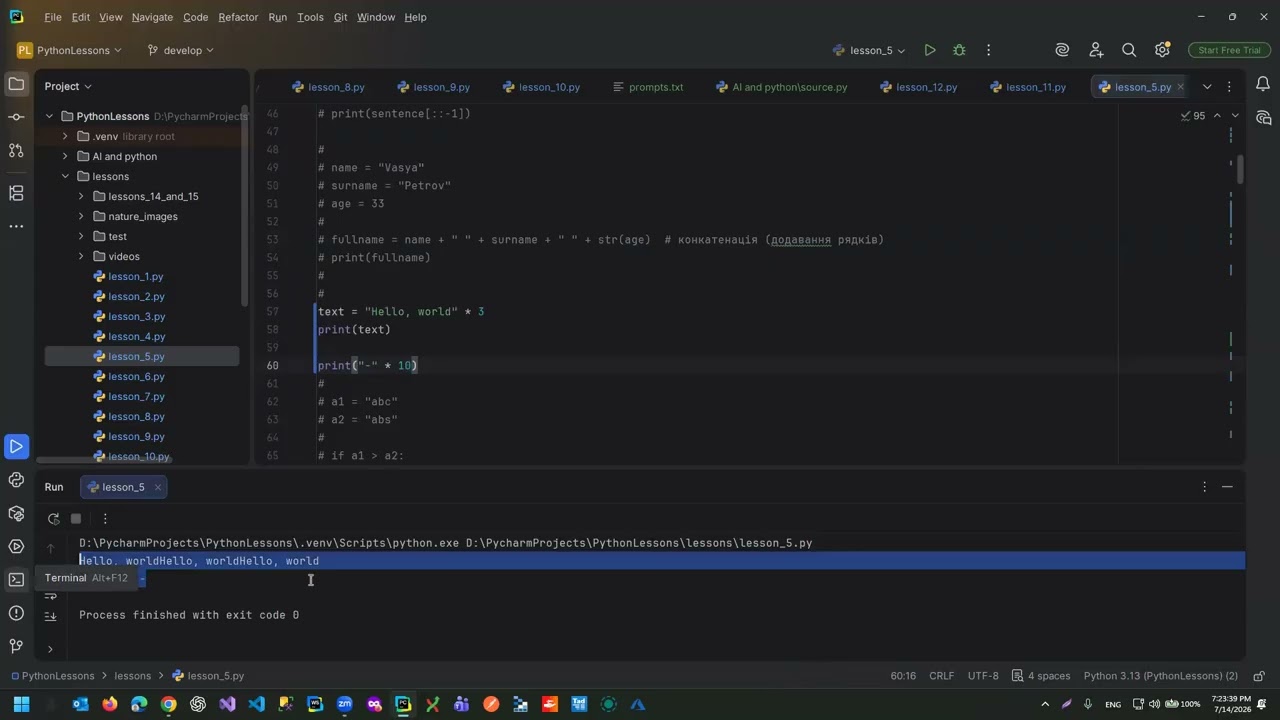Open AI chat panel on right
This screenshot has height=720, width=1280.
[1263, 118]
